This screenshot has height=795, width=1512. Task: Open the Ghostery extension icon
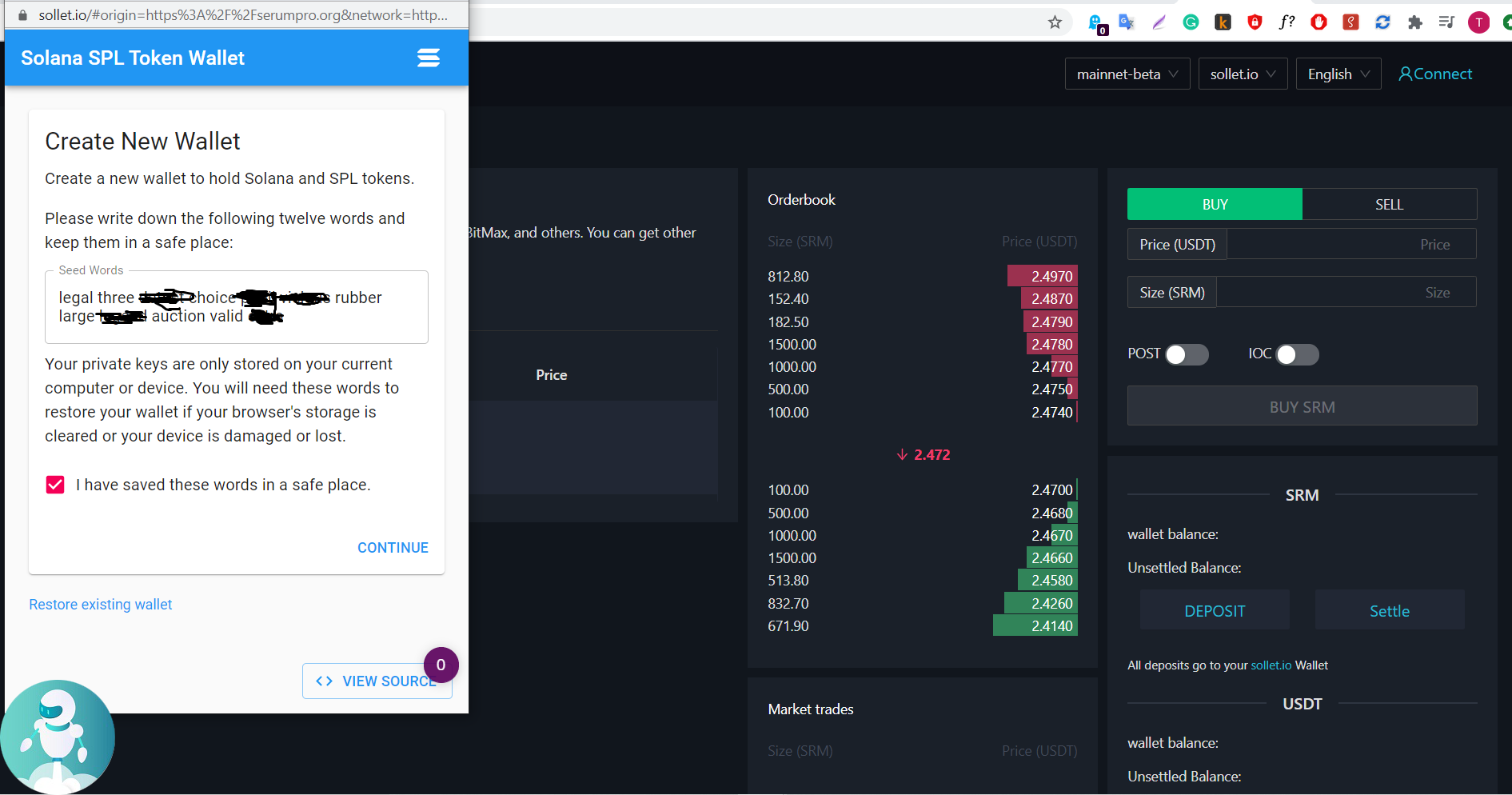(1096, 23)
